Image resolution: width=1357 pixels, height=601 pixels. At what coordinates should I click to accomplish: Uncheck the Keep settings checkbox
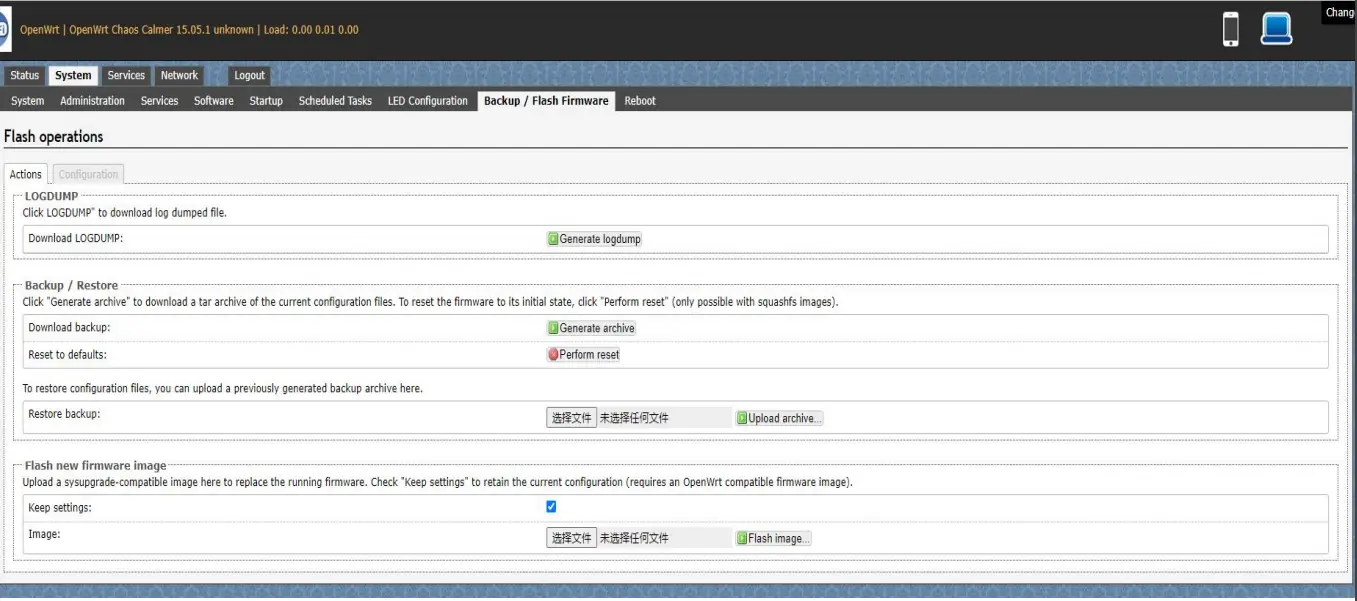(x=551, y=507)
